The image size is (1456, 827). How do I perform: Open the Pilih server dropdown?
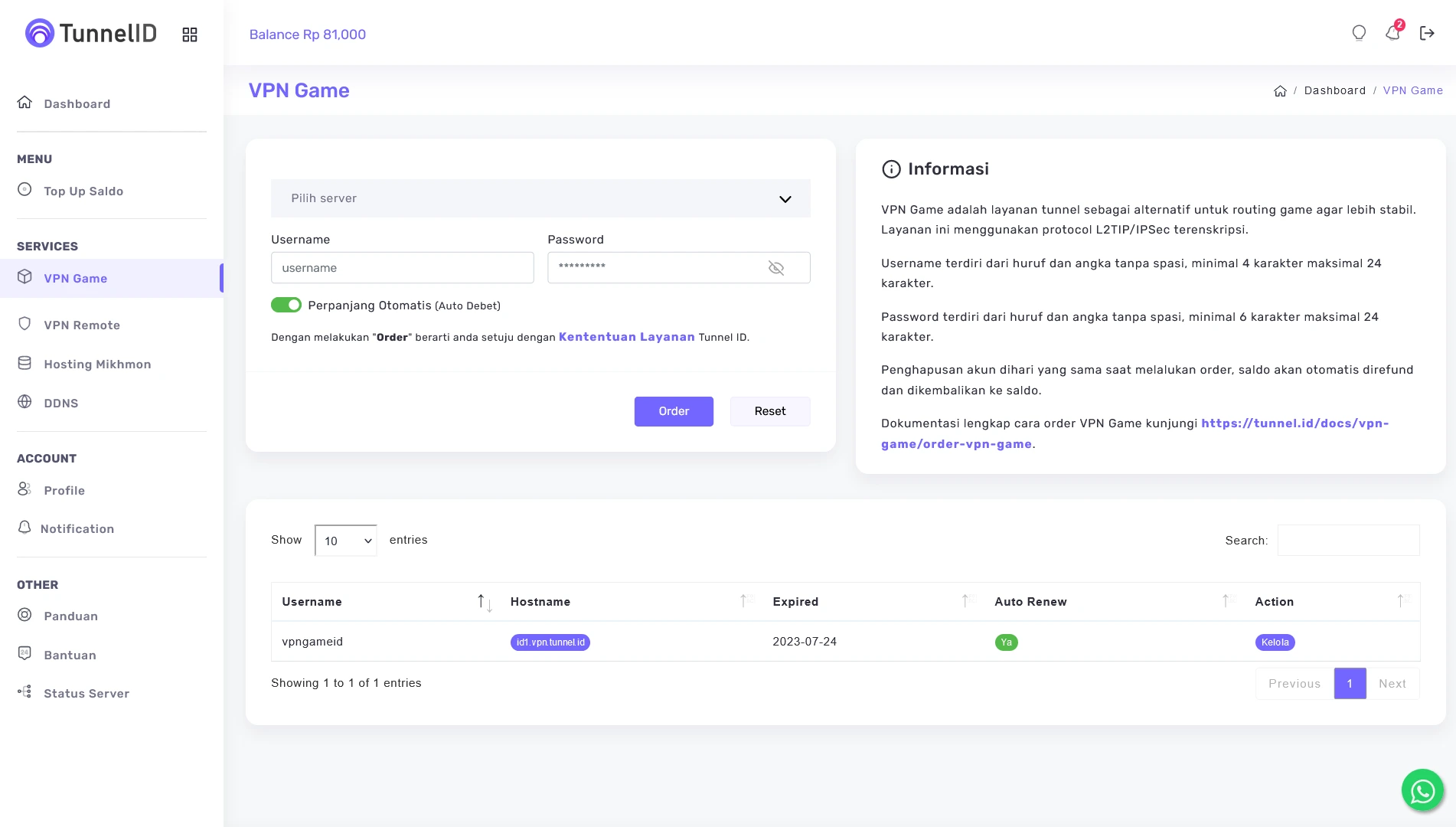pos(540,198)
